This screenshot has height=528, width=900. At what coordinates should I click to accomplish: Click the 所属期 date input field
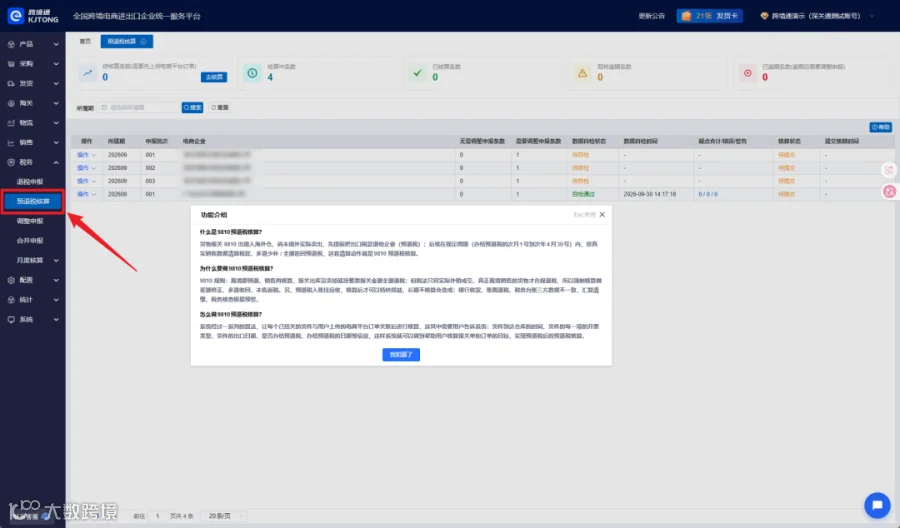(139, 107)
